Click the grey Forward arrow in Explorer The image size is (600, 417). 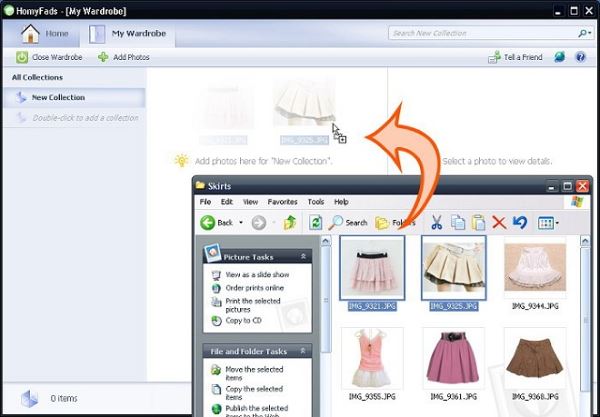259,223
